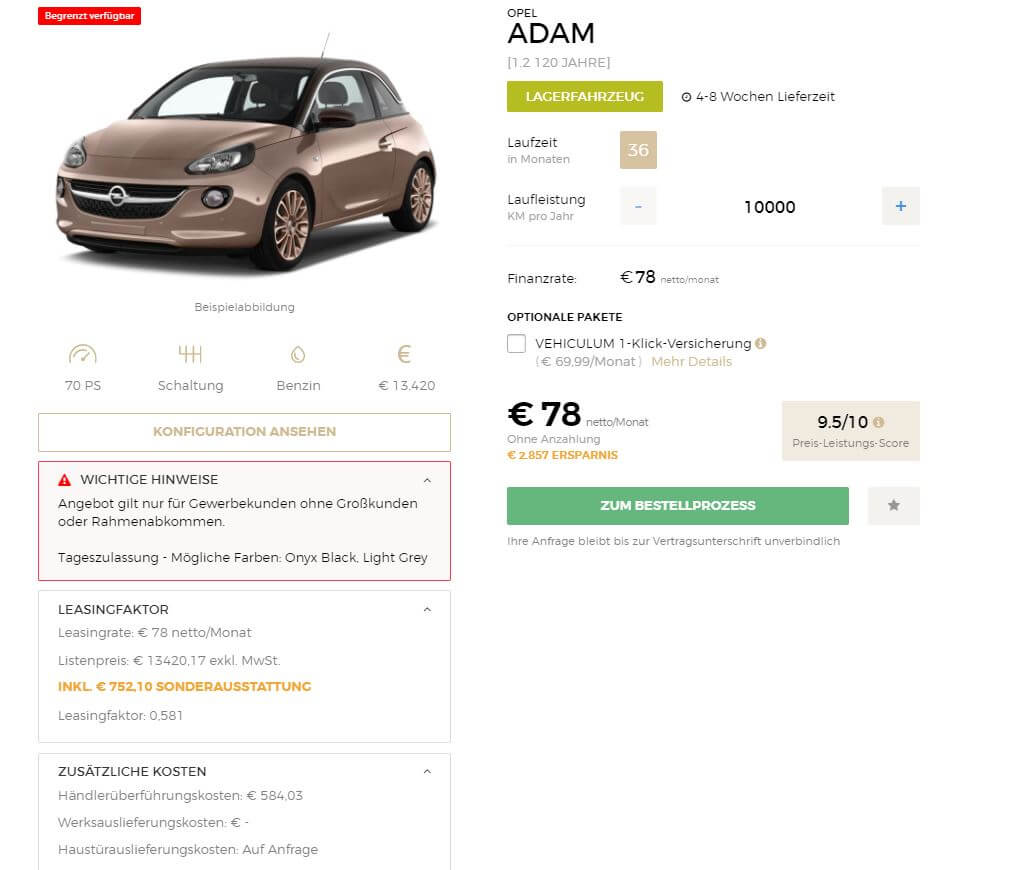The width and height of the screenshot is (1023, 870).
Task: Increase Laufleistung with the plus button
Action: [x=901, y=206]
